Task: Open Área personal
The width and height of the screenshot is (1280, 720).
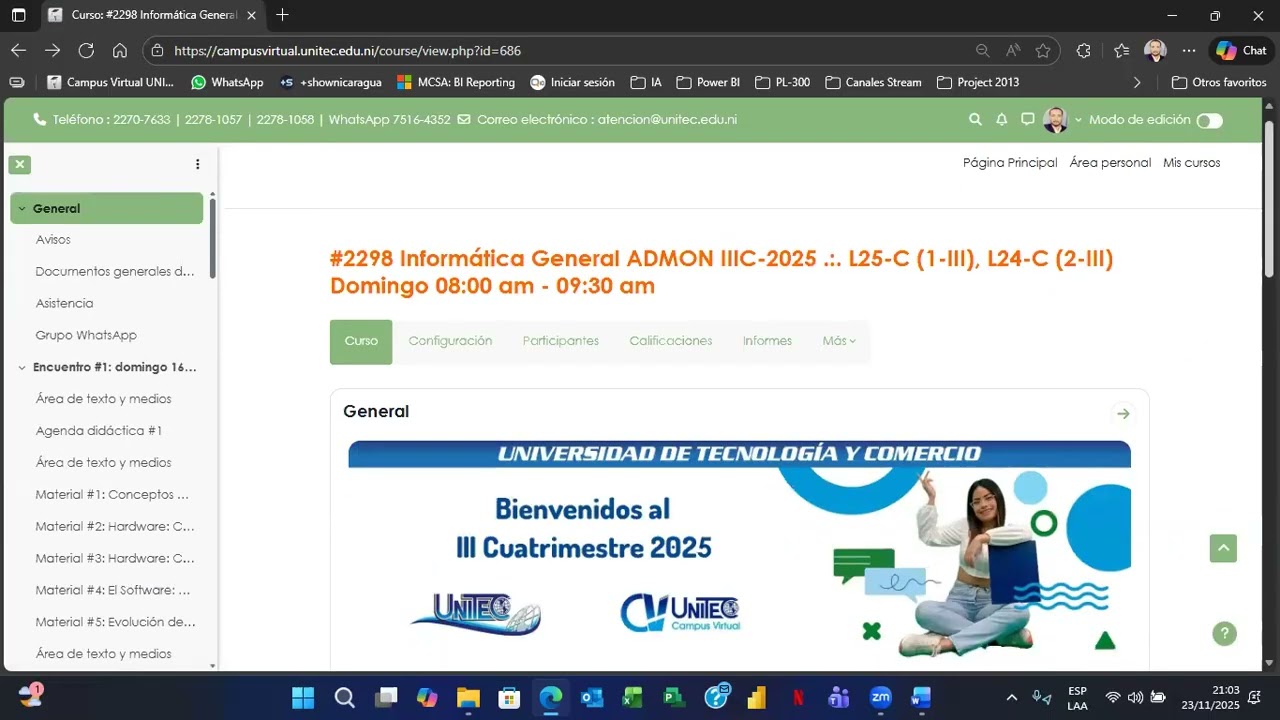Action: pos(1110,163)
